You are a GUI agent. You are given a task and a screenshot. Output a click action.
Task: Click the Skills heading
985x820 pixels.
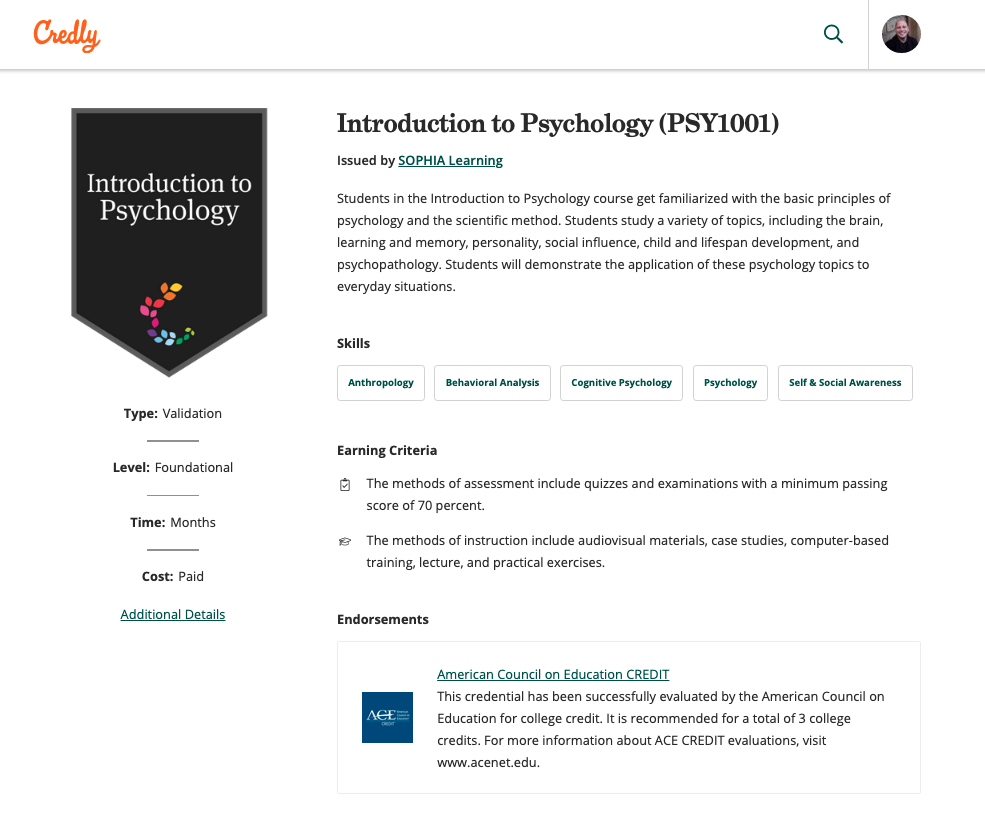click(x=353, y=343)
